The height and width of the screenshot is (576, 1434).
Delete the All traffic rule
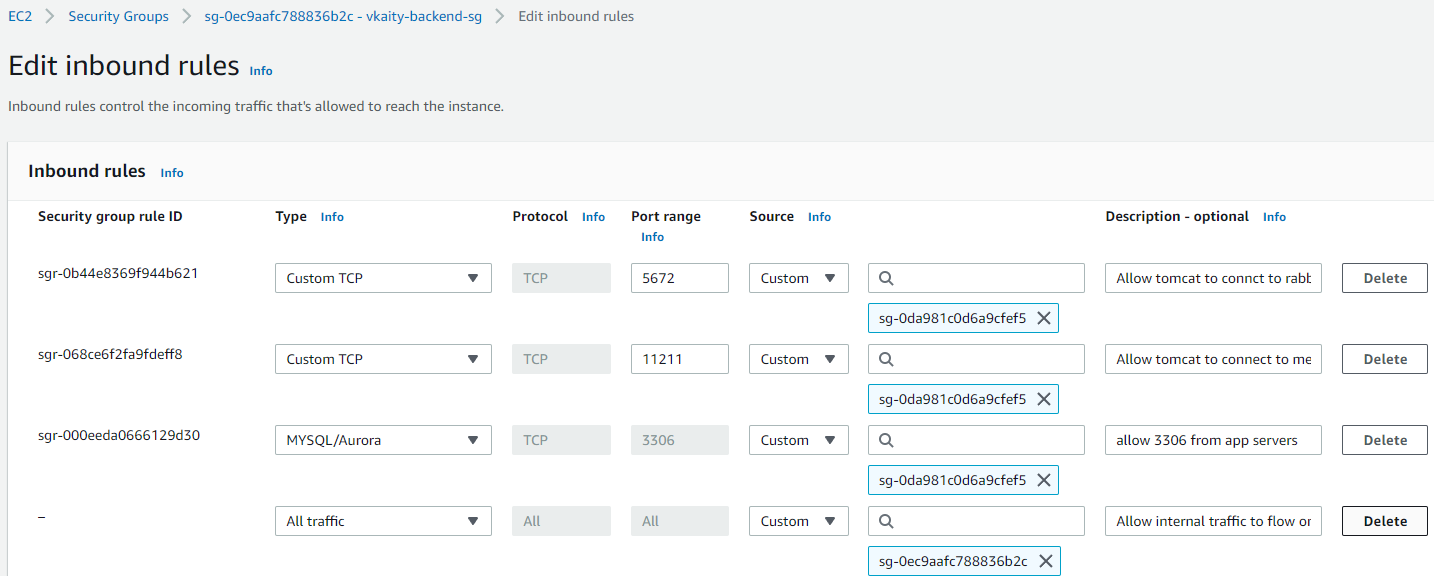1385,521
